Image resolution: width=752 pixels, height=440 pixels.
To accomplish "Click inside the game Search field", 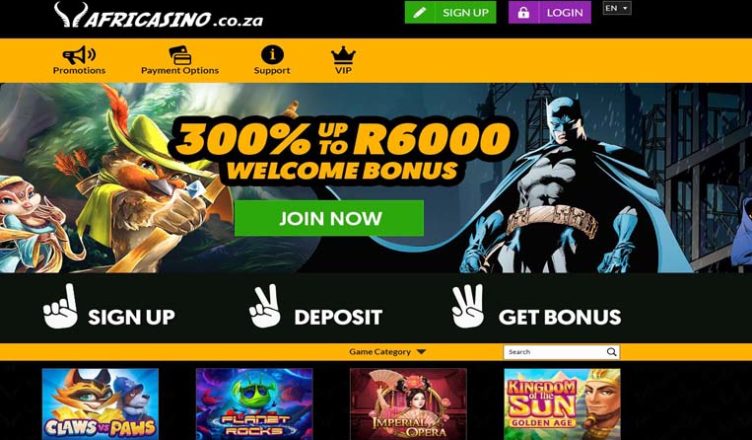I will point(555,352).
